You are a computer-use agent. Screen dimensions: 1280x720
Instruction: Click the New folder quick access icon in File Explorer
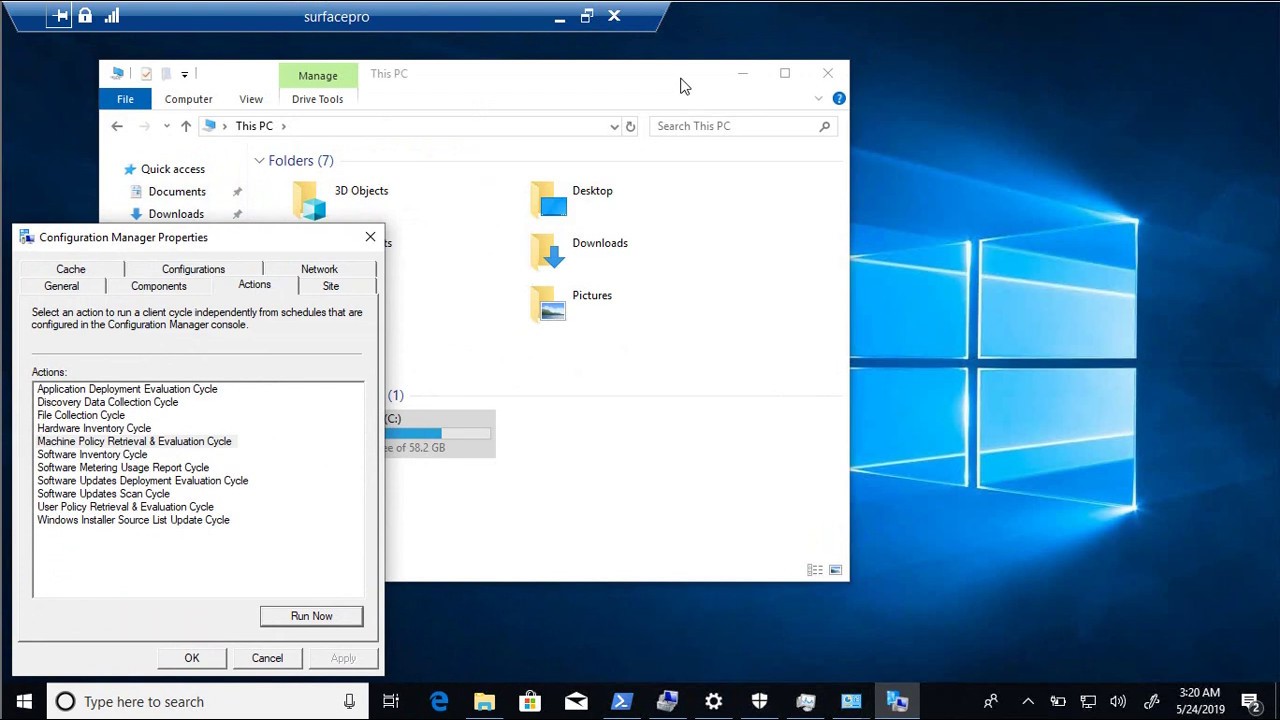[166, 73]
